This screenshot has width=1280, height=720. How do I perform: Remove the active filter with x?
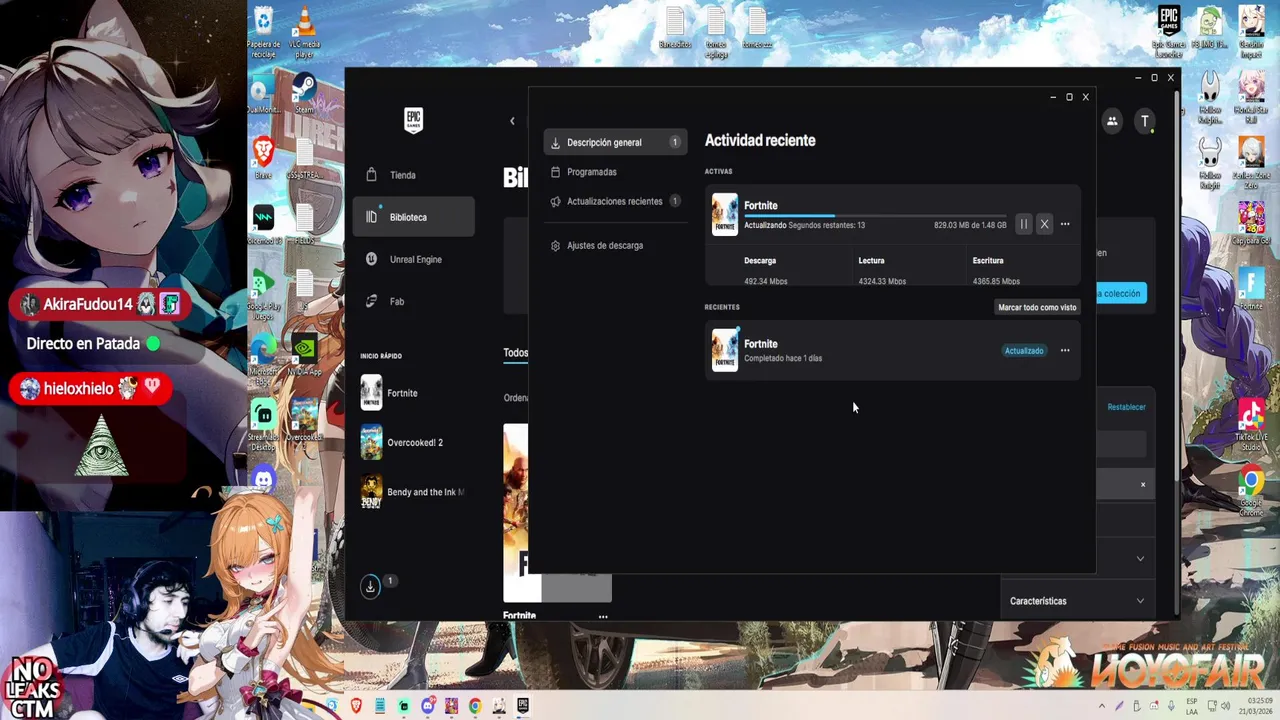point(1143,485)
